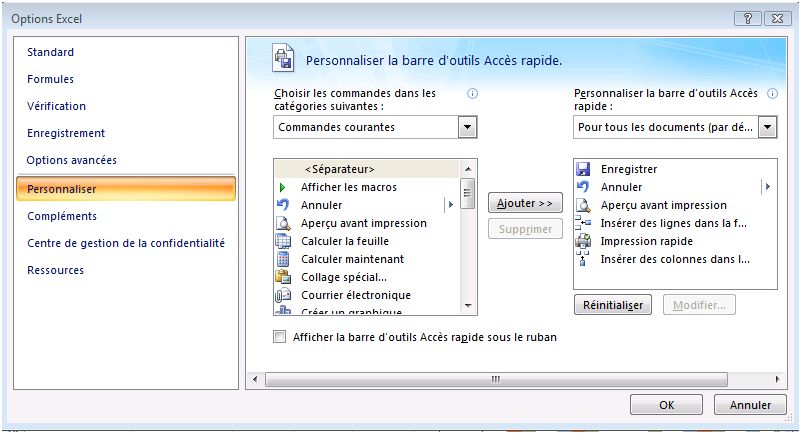Open the Enregistrement options category
The height and width of the screenshot is (434, 801).
(x=66, y=133)
